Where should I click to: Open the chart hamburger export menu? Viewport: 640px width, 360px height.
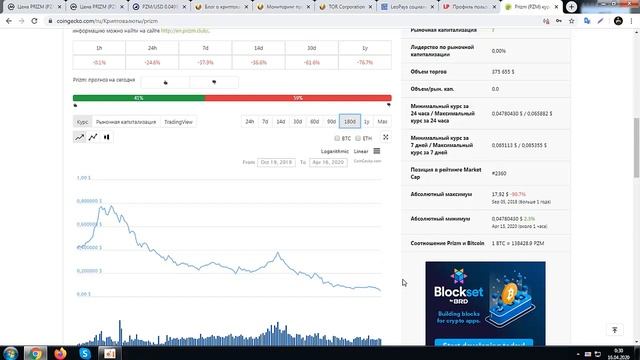[377, 151]
